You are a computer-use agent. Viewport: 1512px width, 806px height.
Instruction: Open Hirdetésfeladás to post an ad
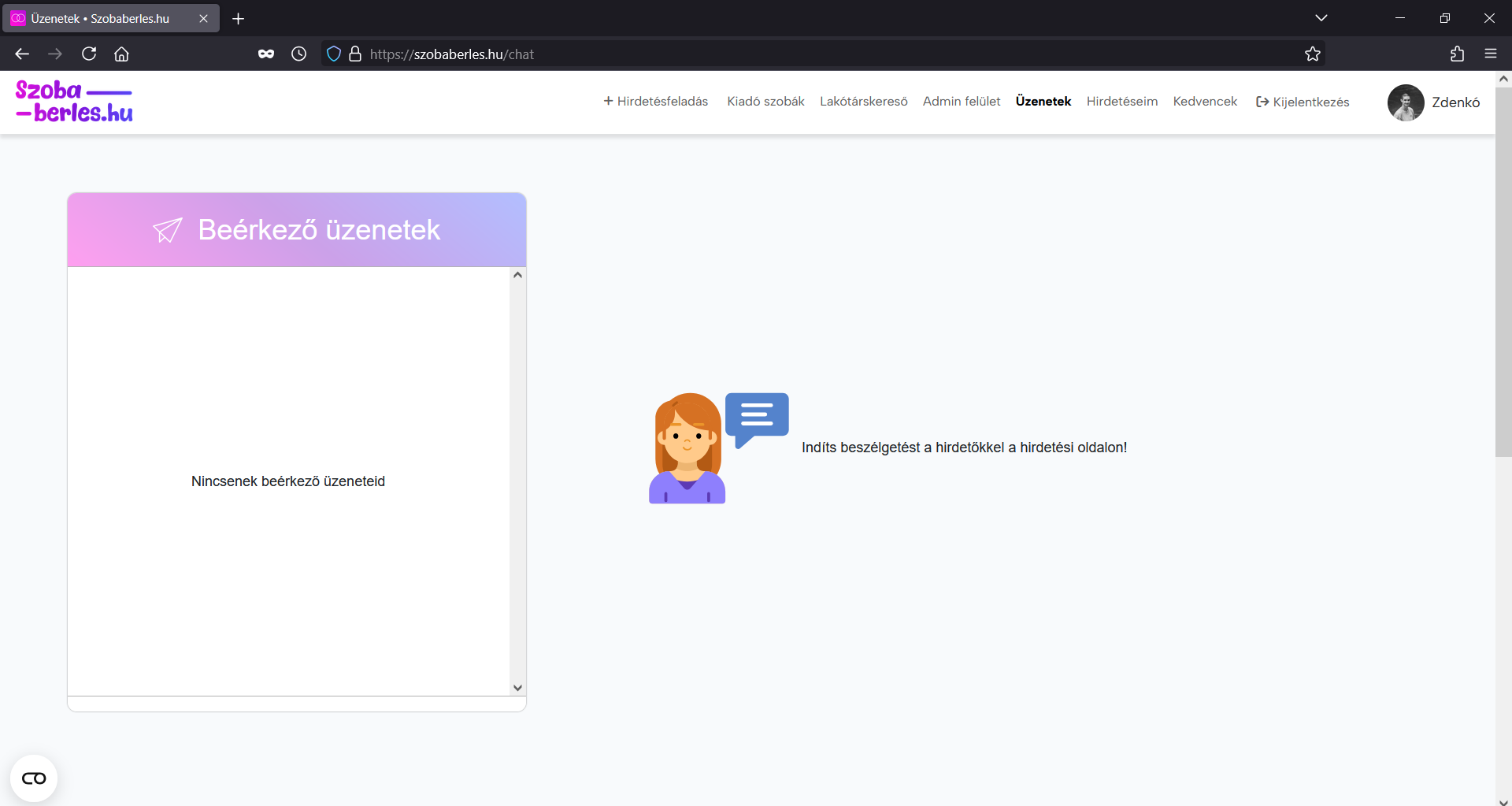pos(655,102)
